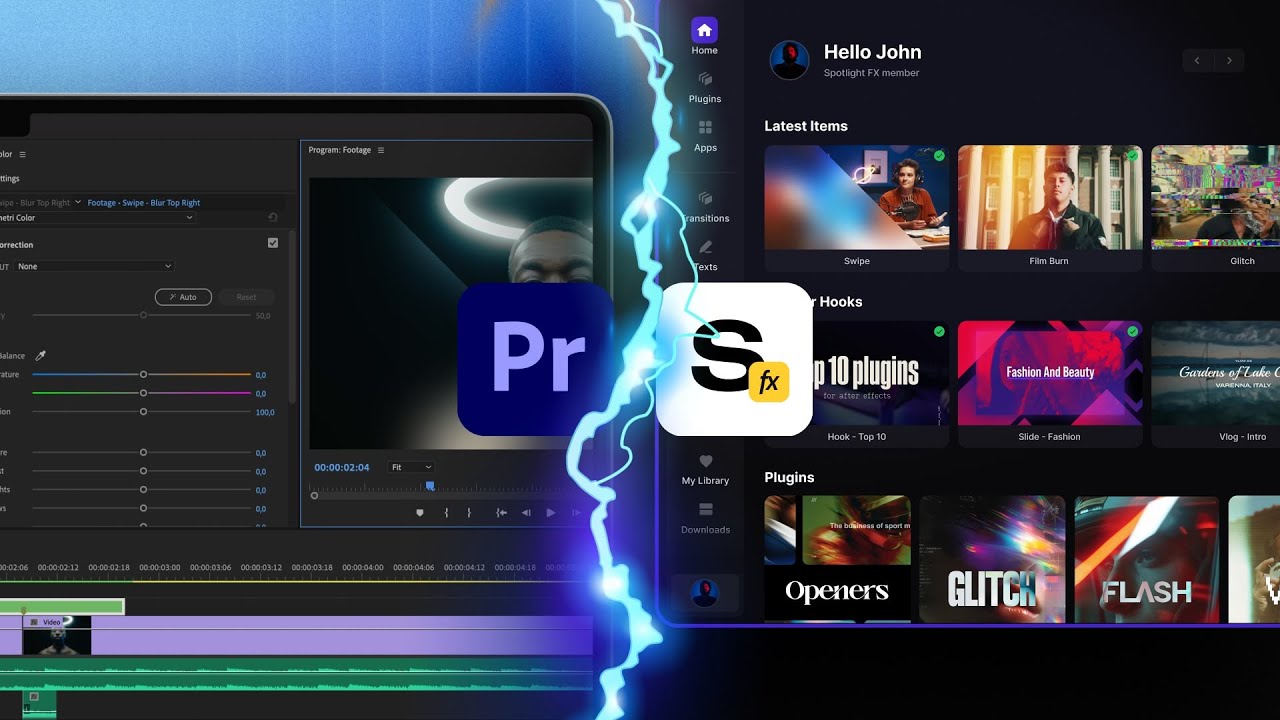Screen dimensions: 1280x720
Task: Click Mark Out button in Program monitor
Action: [x=469, y=513]
